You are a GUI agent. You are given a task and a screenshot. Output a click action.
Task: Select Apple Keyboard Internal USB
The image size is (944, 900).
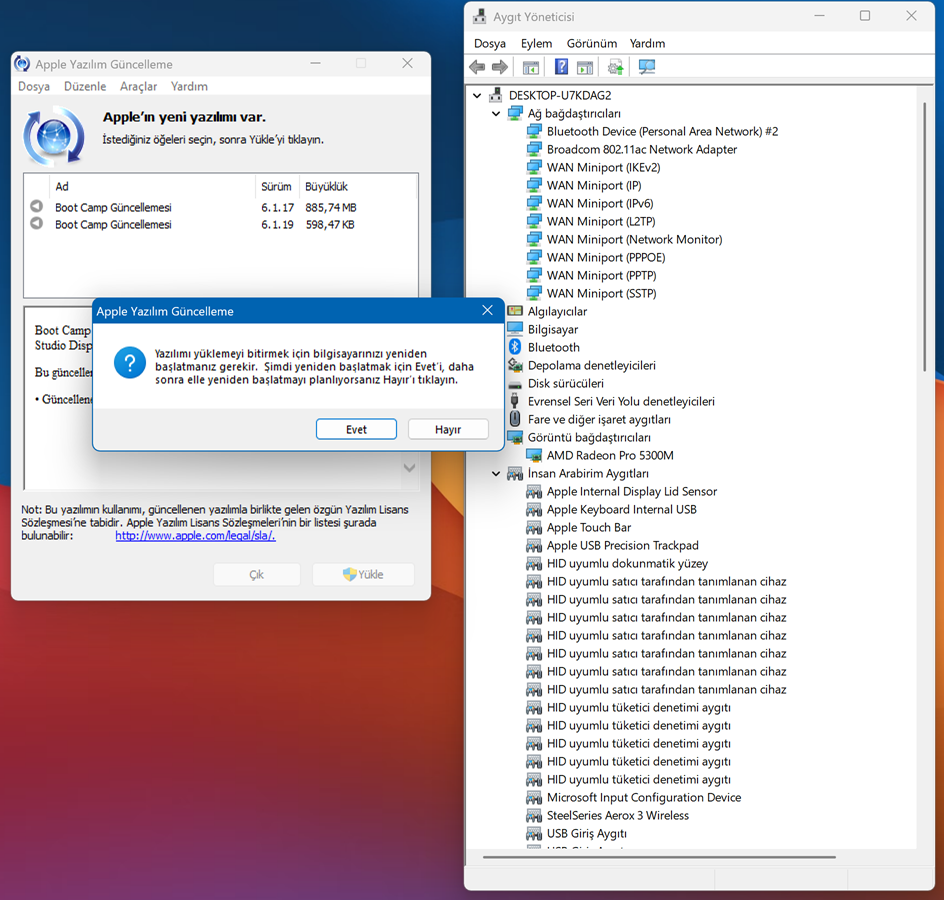pos(621,509)
